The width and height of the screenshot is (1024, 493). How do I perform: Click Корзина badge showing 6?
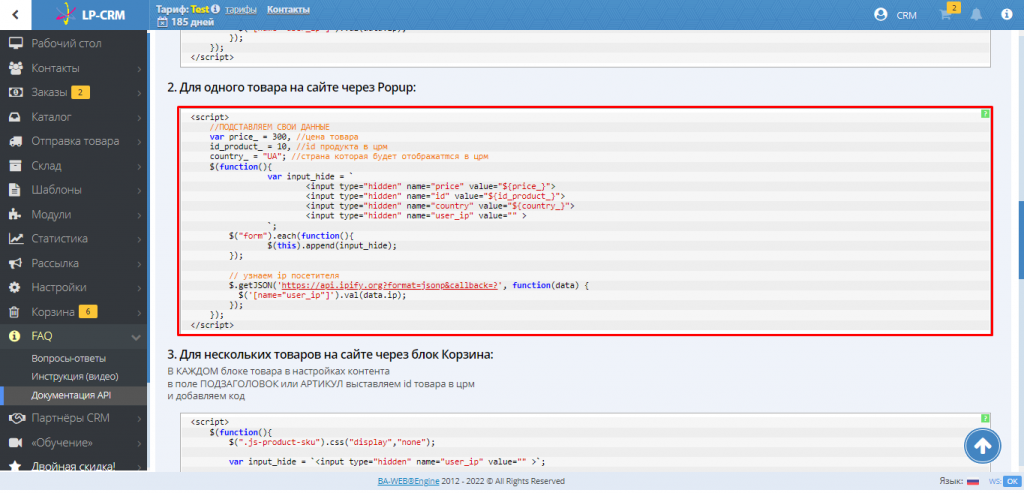point(88,311)
